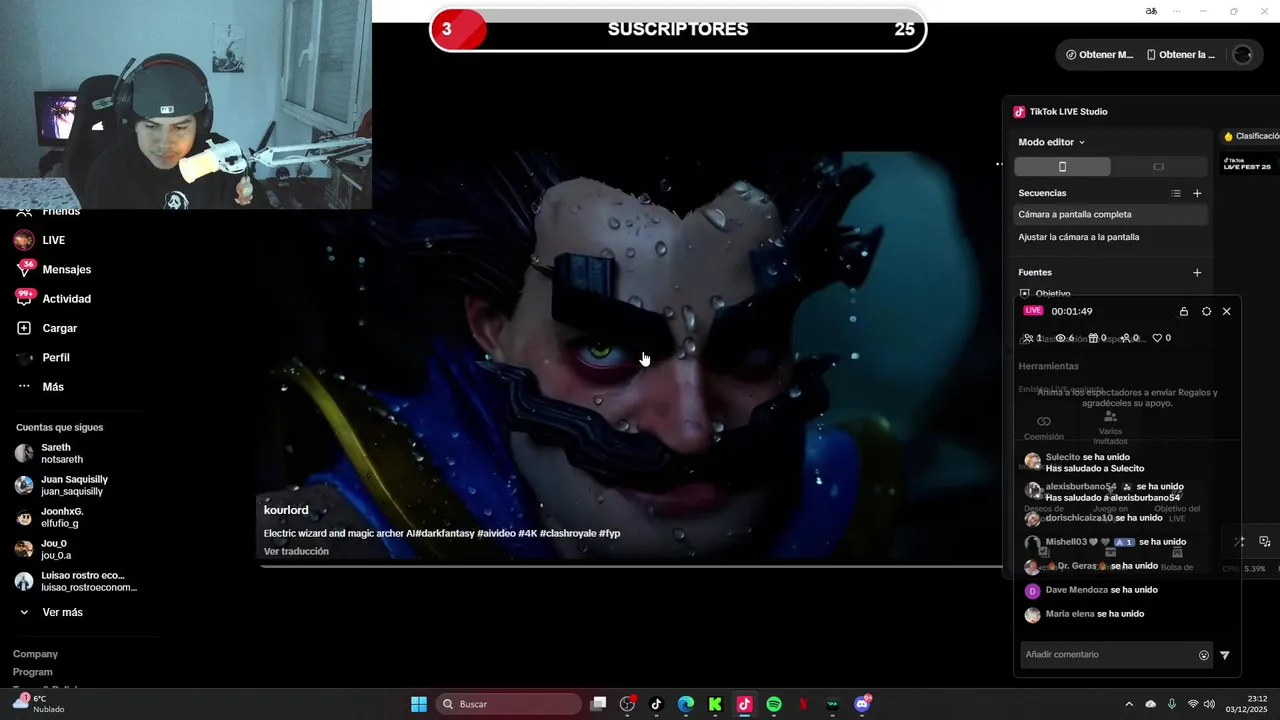Click the taskbar Buscar search box
This screenshot has width=1280, height=720.
[511, 704]
